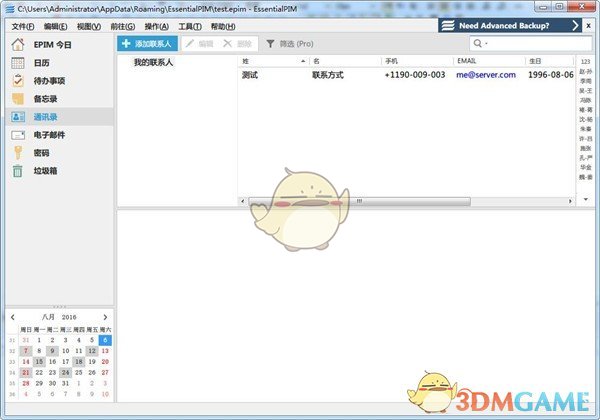
Task: Jump to 吴-王 in the index strip
Action: [x=585, y=91]
